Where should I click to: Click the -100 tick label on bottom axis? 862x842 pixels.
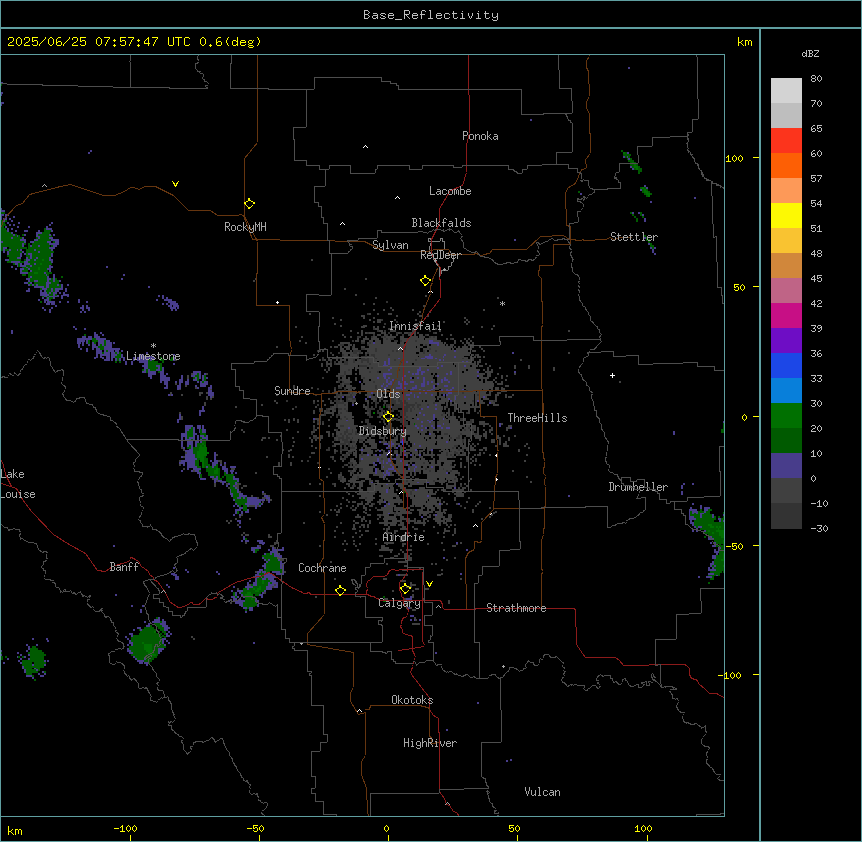125,828
